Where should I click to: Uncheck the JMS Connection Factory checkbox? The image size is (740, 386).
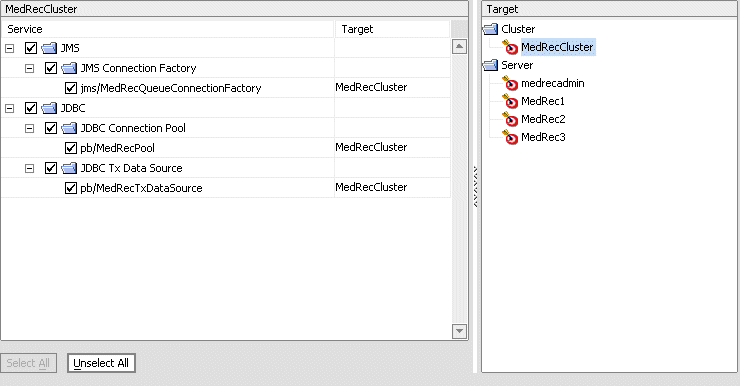point(51,68)
